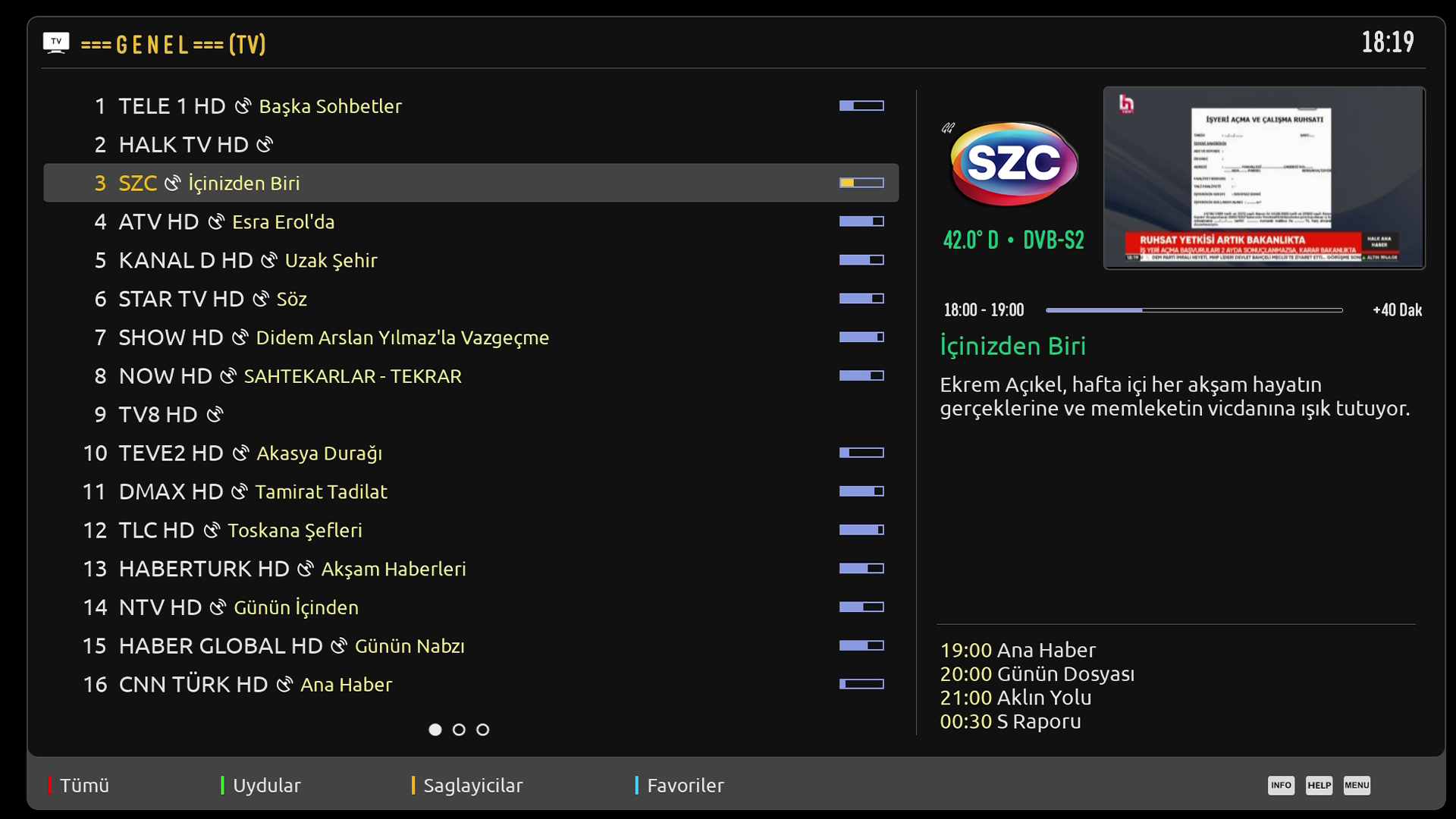Click the satellite icon next to HABER GLOBAL HD
The height and width of the screenshot is (819, 1456).
339,646
